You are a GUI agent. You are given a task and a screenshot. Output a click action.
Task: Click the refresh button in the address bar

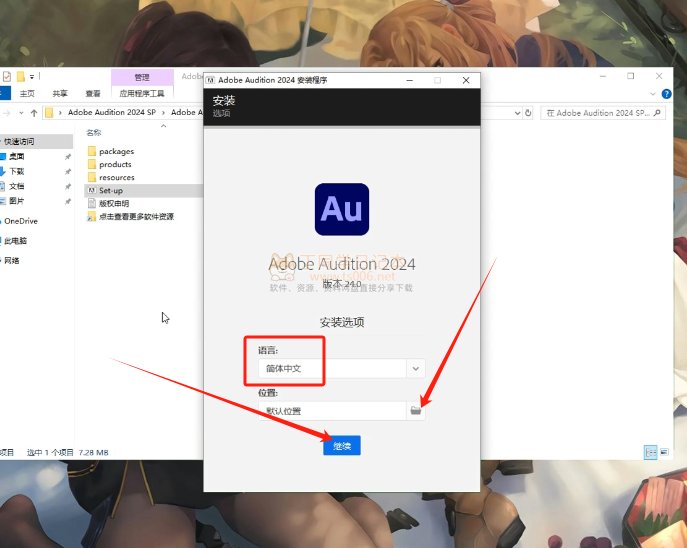(x=528, y=113)
